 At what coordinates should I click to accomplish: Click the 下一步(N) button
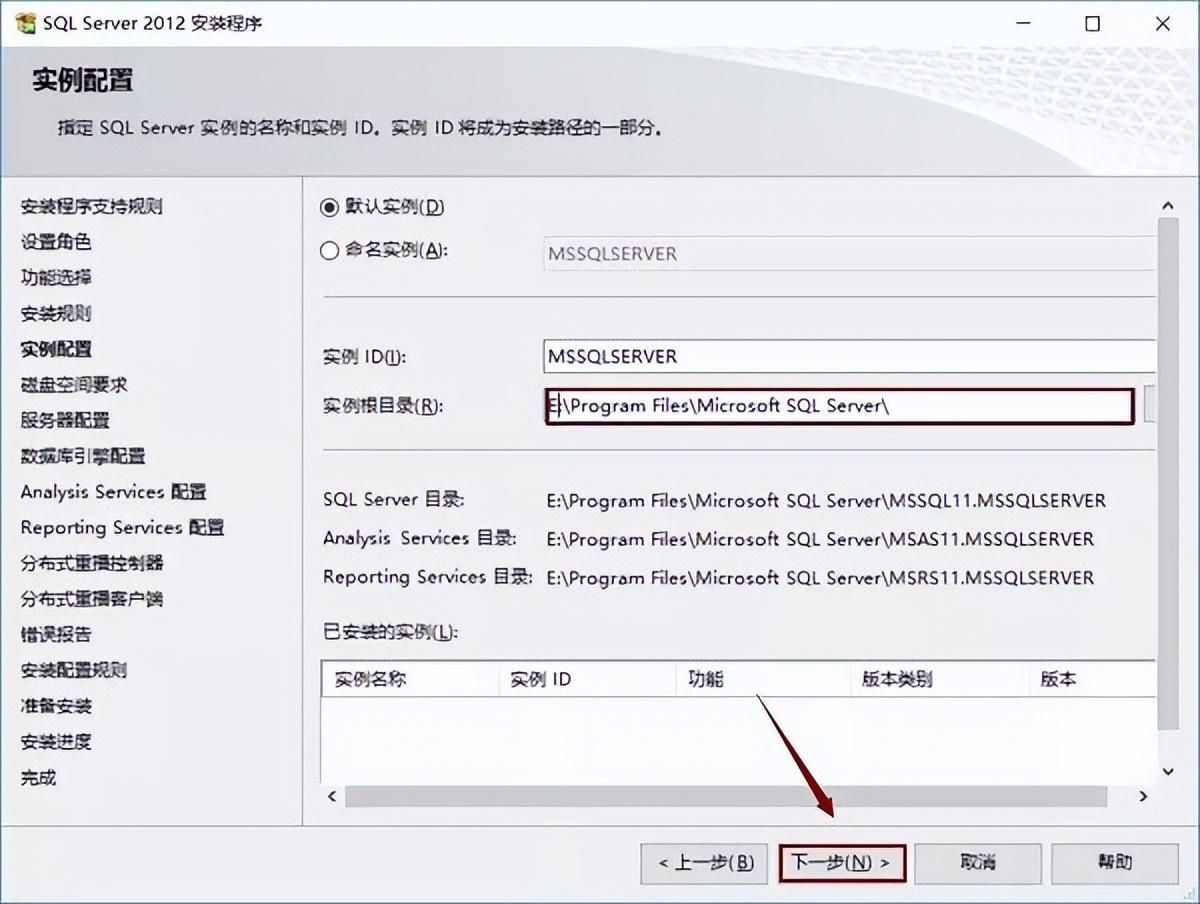pyautogui.click(x=841, y=863)
